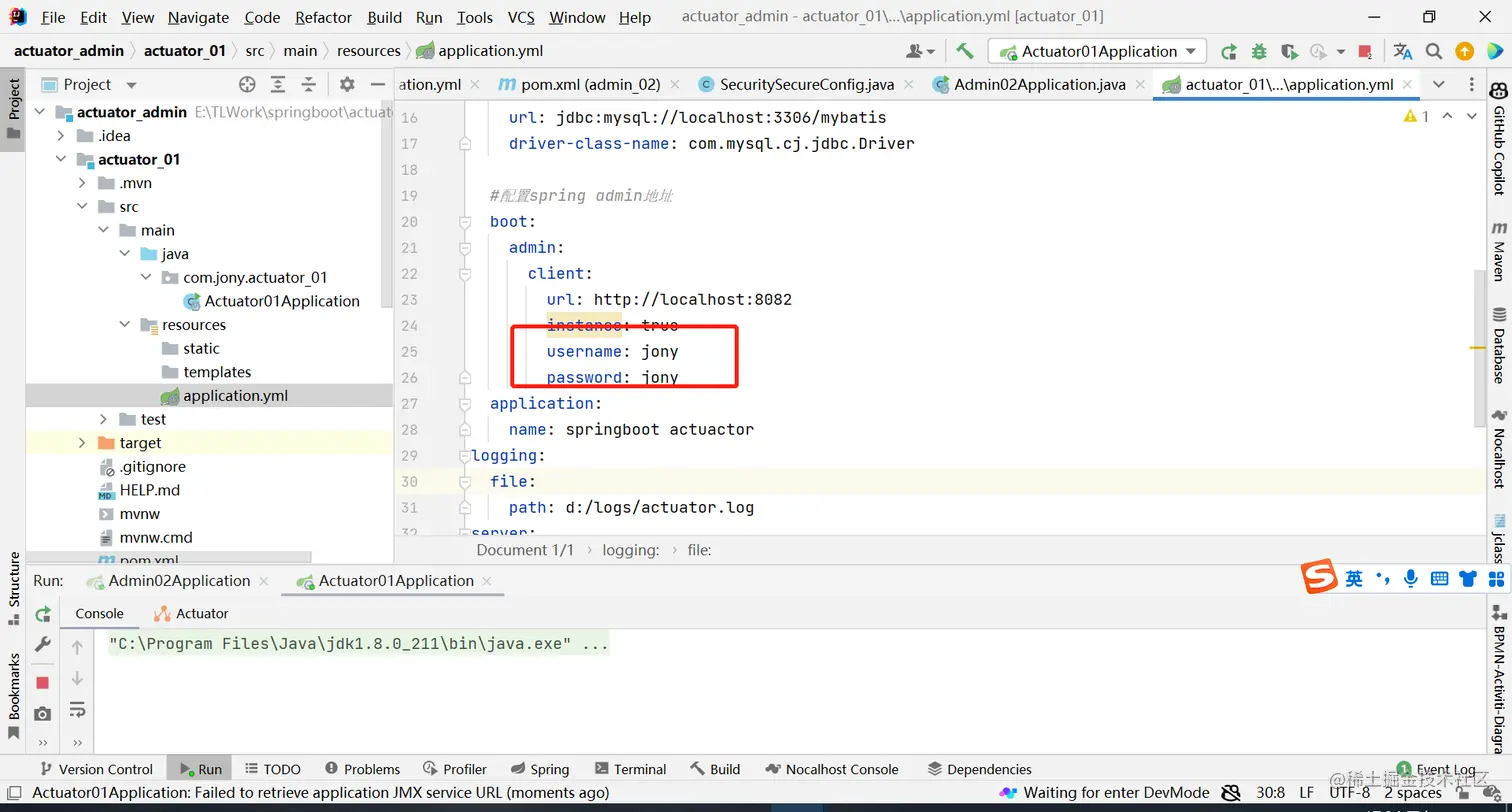The image size is (1512, 812).
Task: Dump threads with the camera icon
Action: point(43,713)
